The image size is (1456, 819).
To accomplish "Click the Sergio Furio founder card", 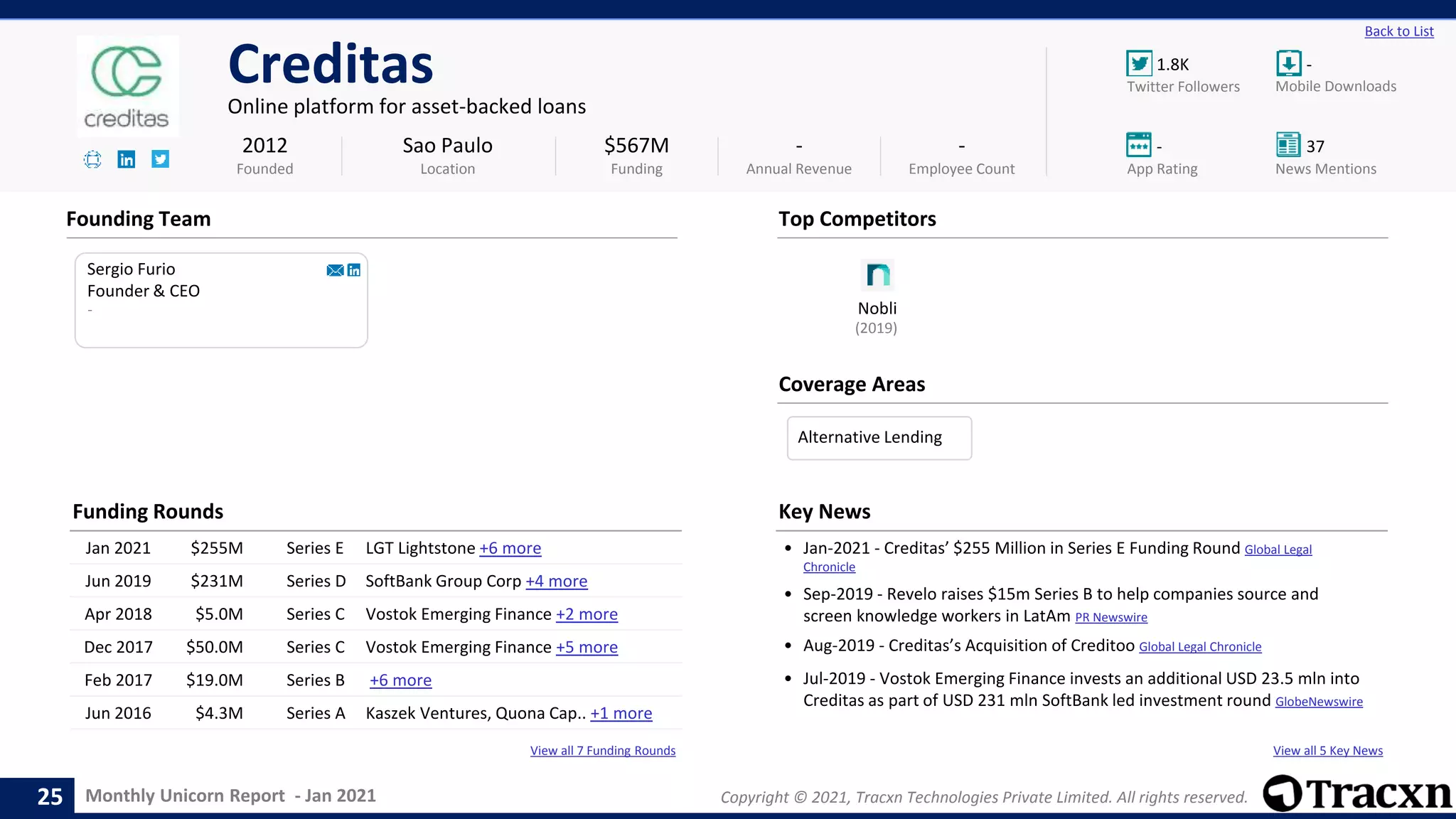I will [x=221, y=300].
